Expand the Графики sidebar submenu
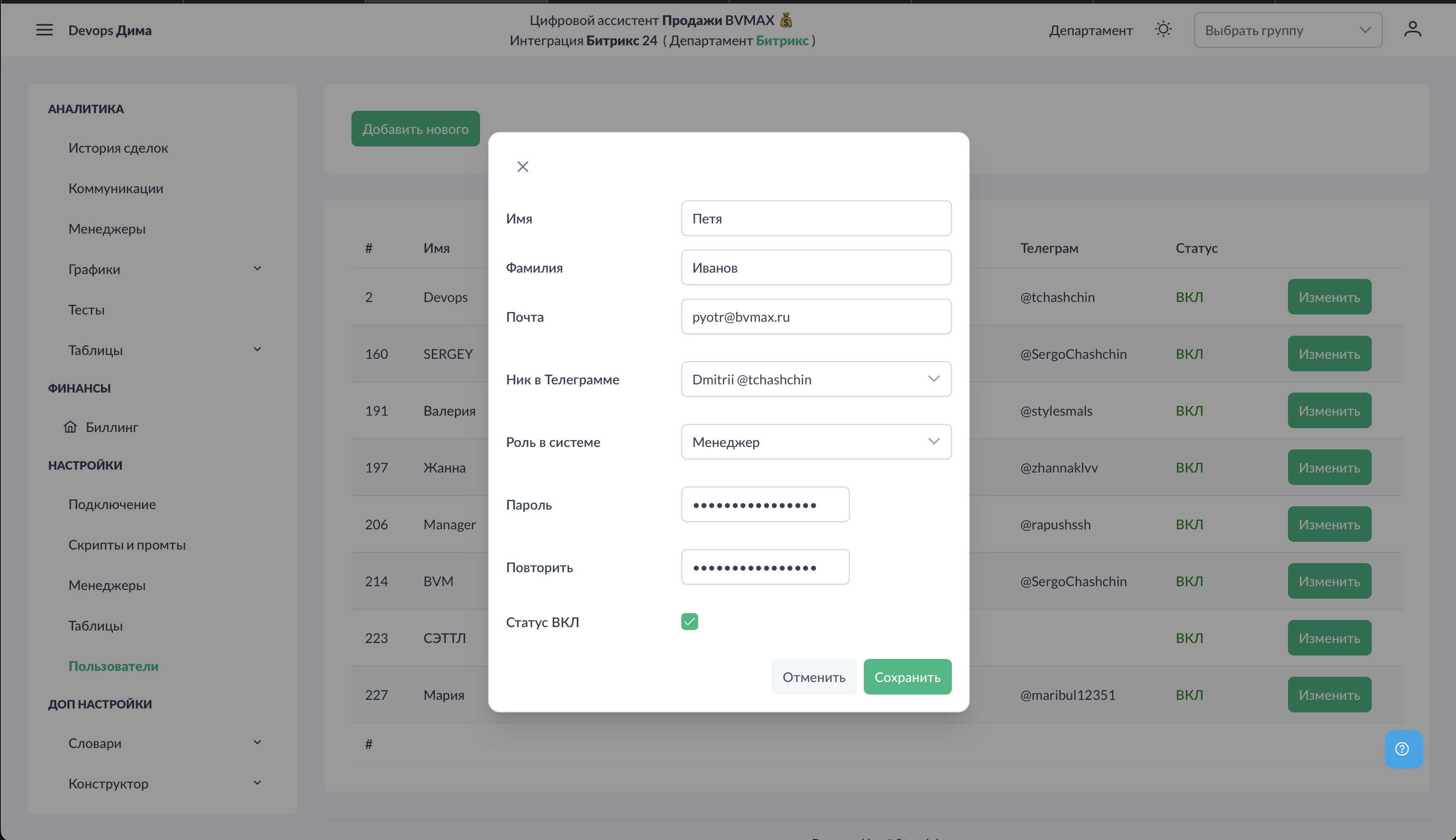The height and width of the screenshot is (840, 1456). [x=257, y=269]
